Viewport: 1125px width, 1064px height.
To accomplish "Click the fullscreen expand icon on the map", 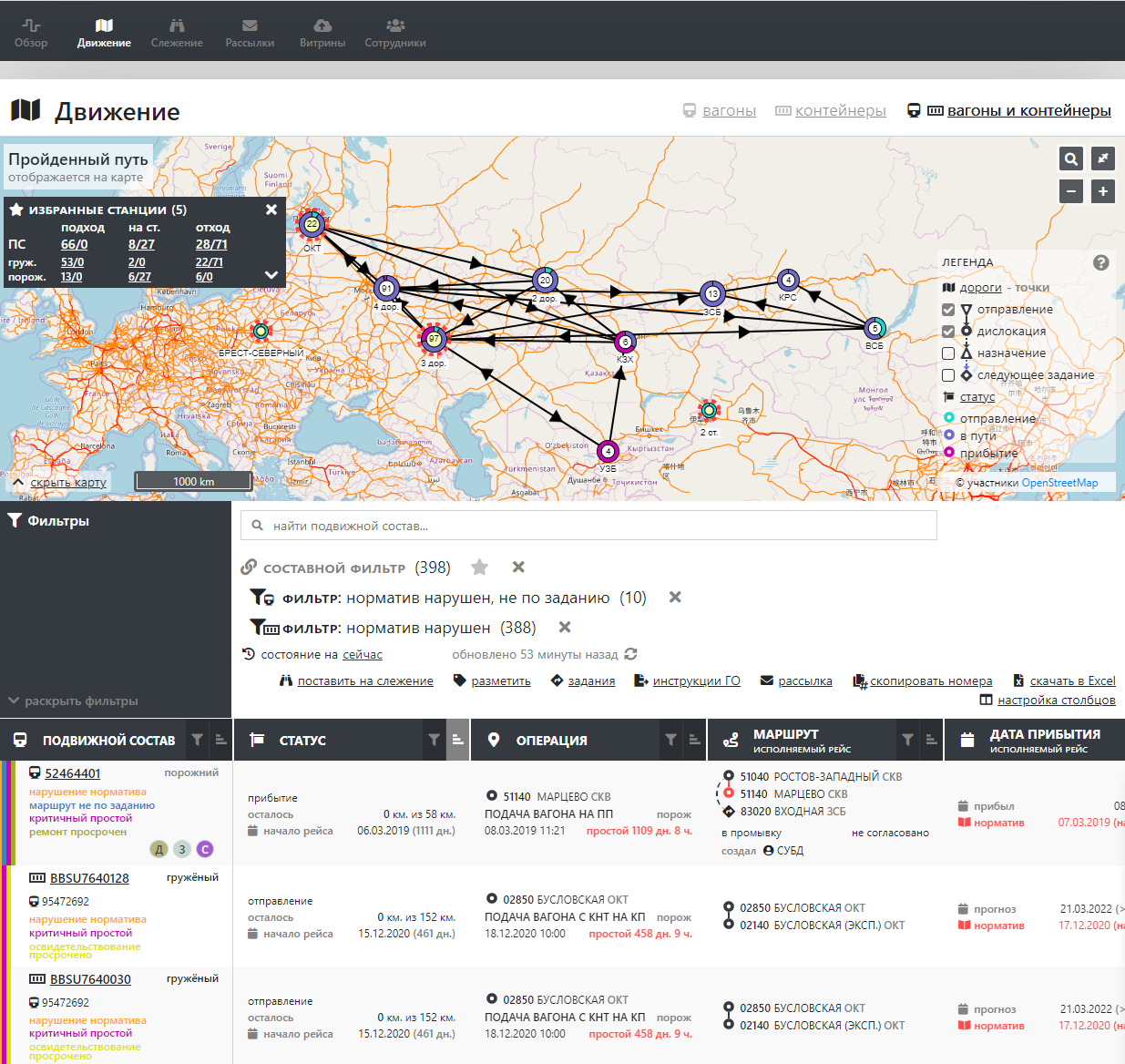I will click(1102, 159).
